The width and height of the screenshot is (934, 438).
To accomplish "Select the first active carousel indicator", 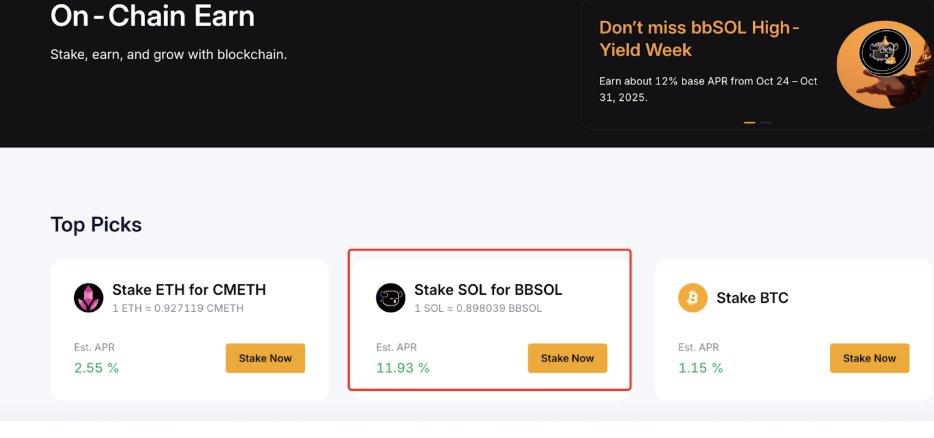I will click(750, 123).
